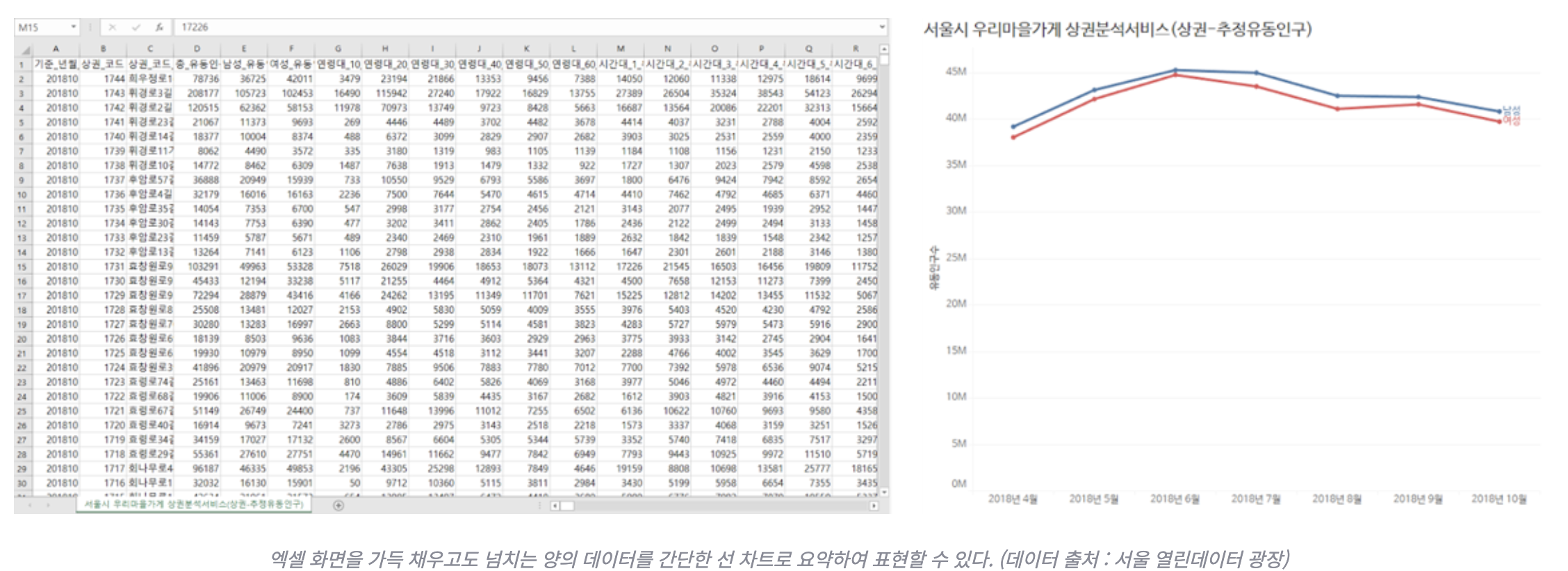Click cell containing 1716 in column B
This screenshot has width=1568, height=571.
tap(104, 483)
